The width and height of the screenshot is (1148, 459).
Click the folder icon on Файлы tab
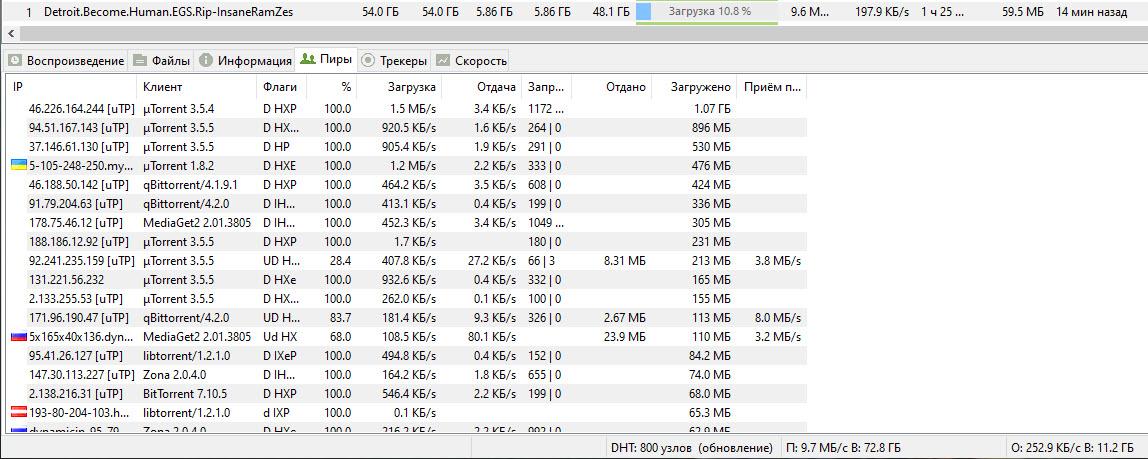coord(140,61)
